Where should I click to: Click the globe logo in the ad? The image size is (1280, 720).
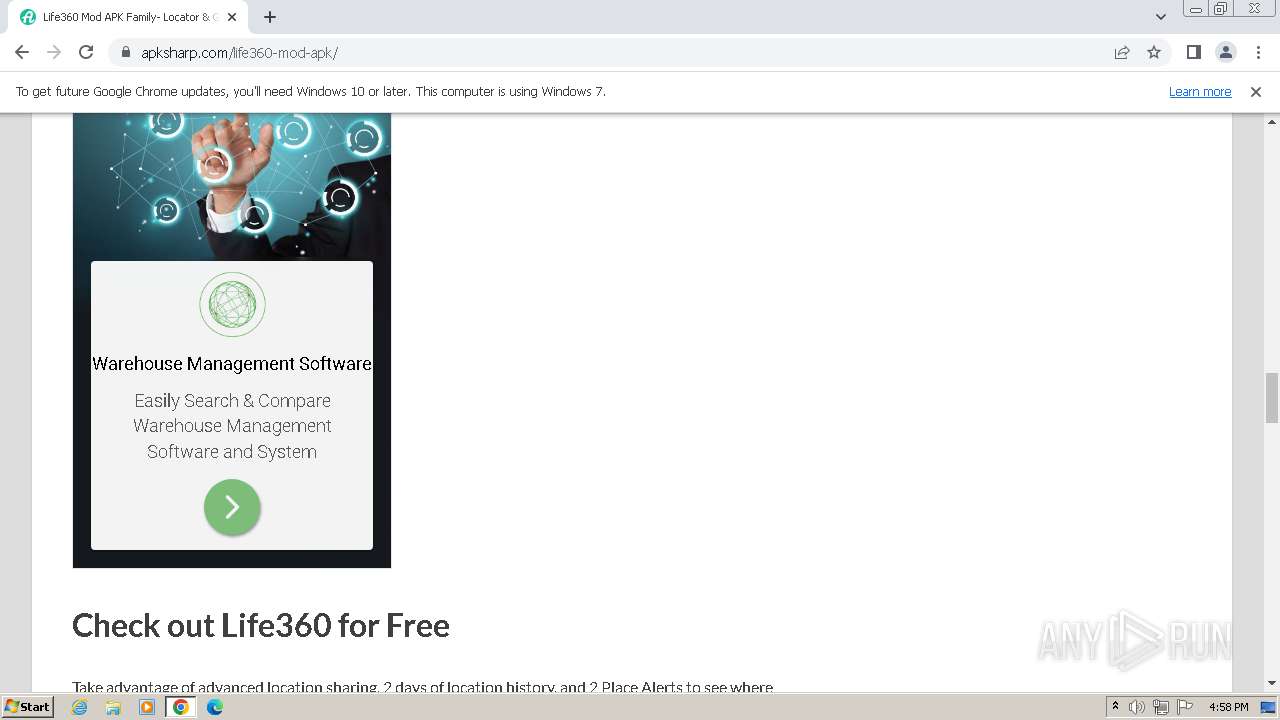[232, 304]
